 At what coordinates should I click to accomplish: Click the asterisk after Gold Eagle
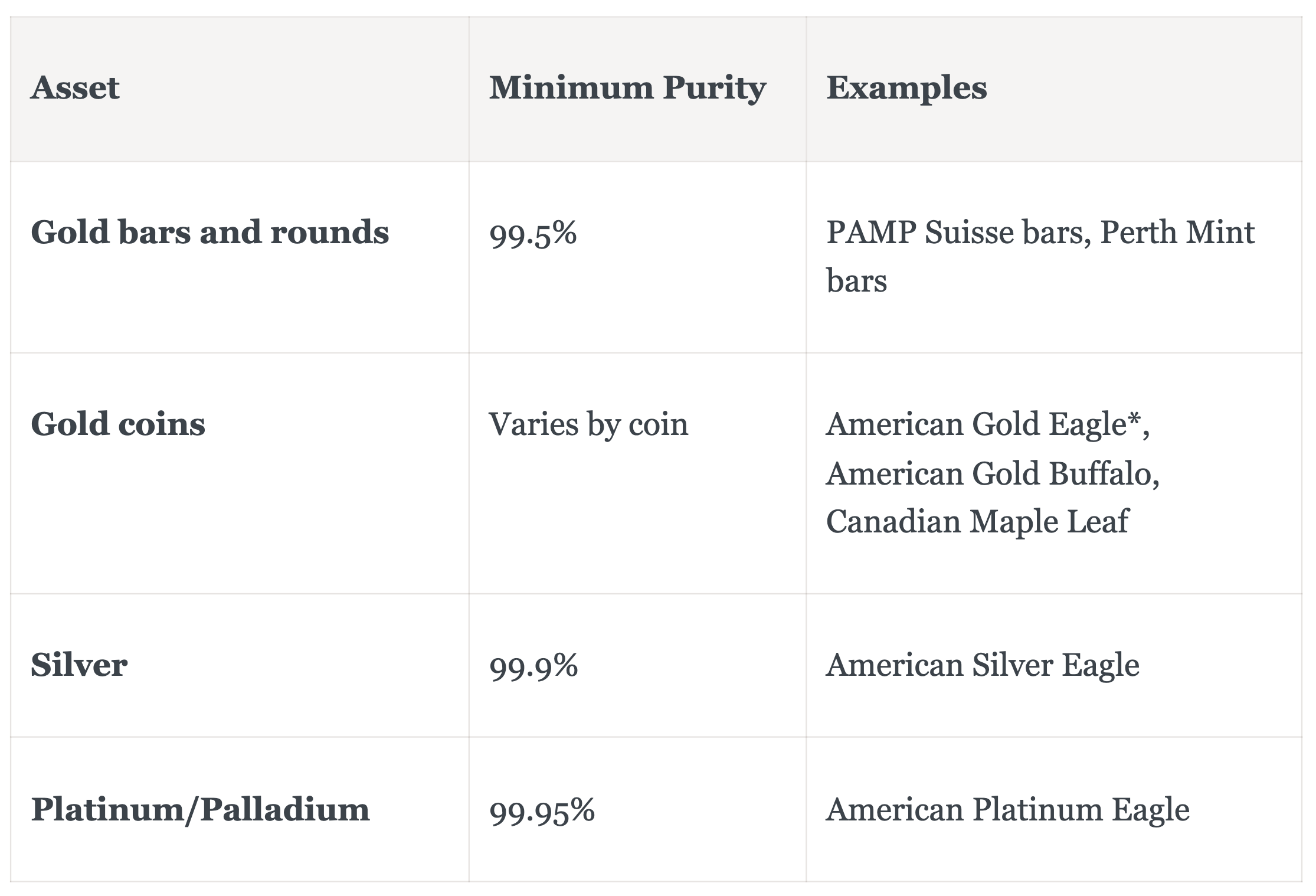(x=1135, y=419)
